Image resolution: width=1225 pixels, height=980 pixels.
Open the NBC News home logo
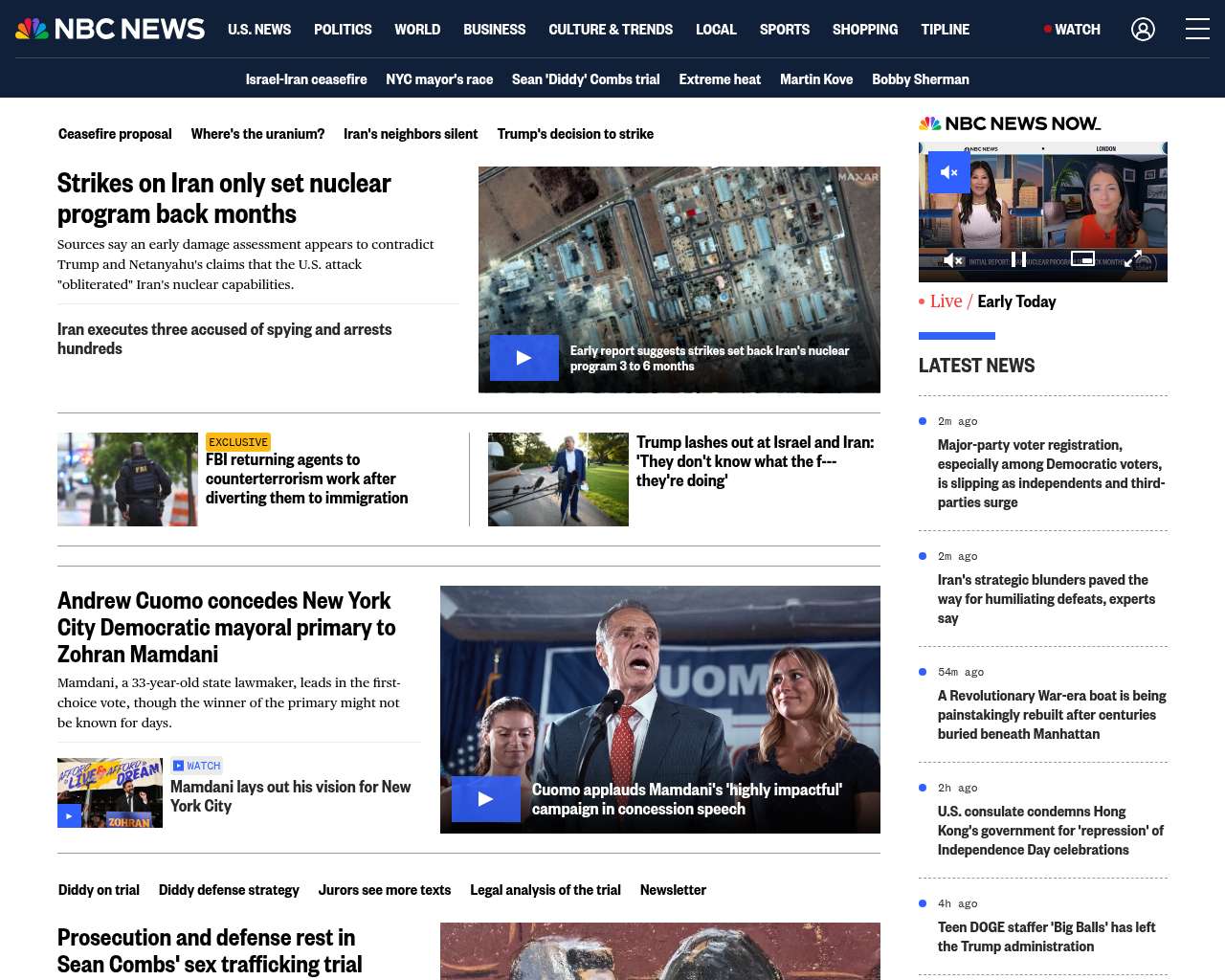pos(110,29)
